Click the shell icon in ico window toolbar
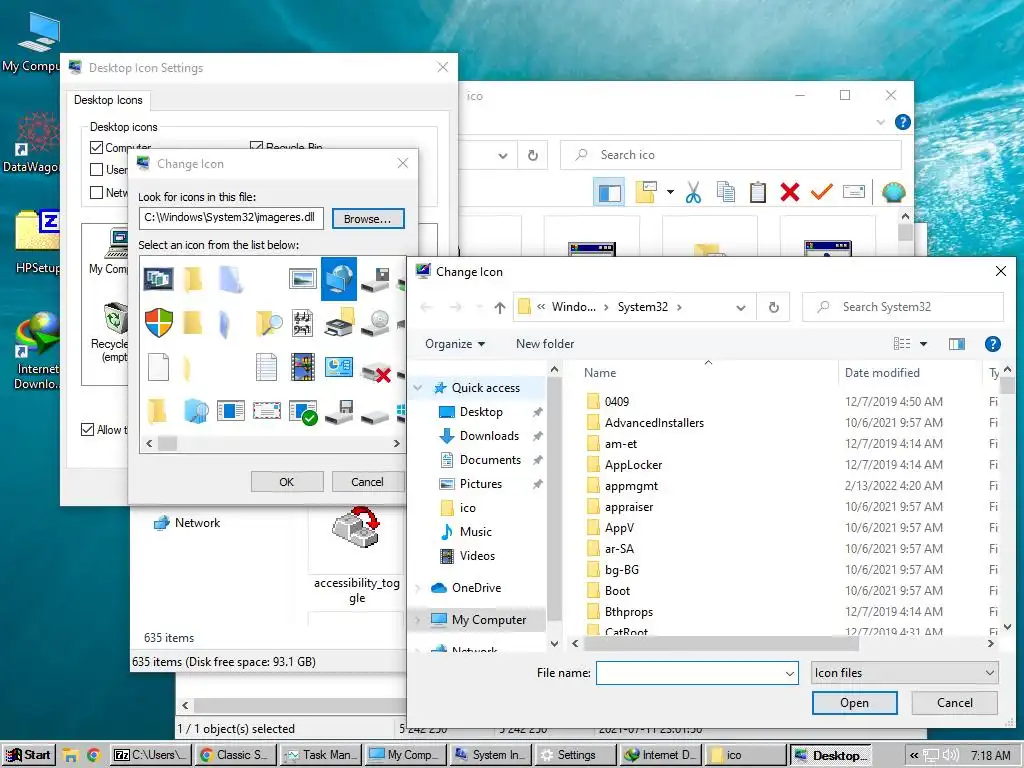 [x=893, y=192]
